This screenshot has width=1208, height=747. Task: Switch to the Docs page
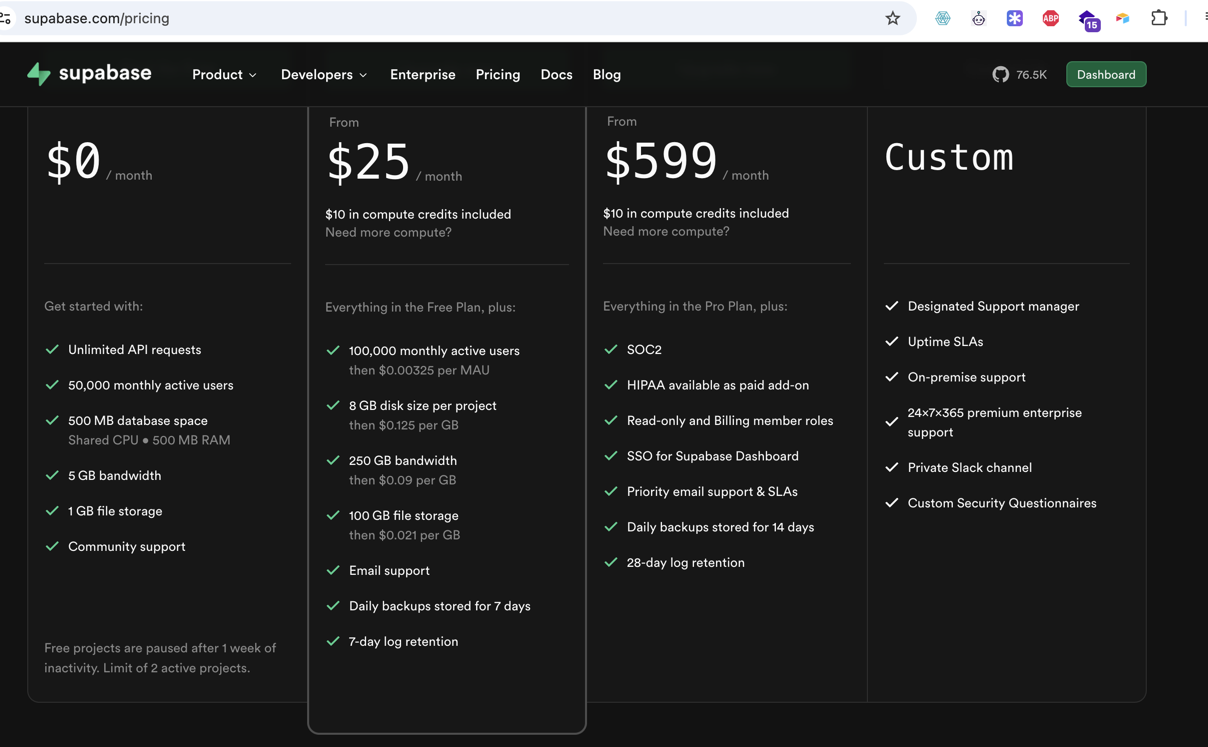pos(556,74)
